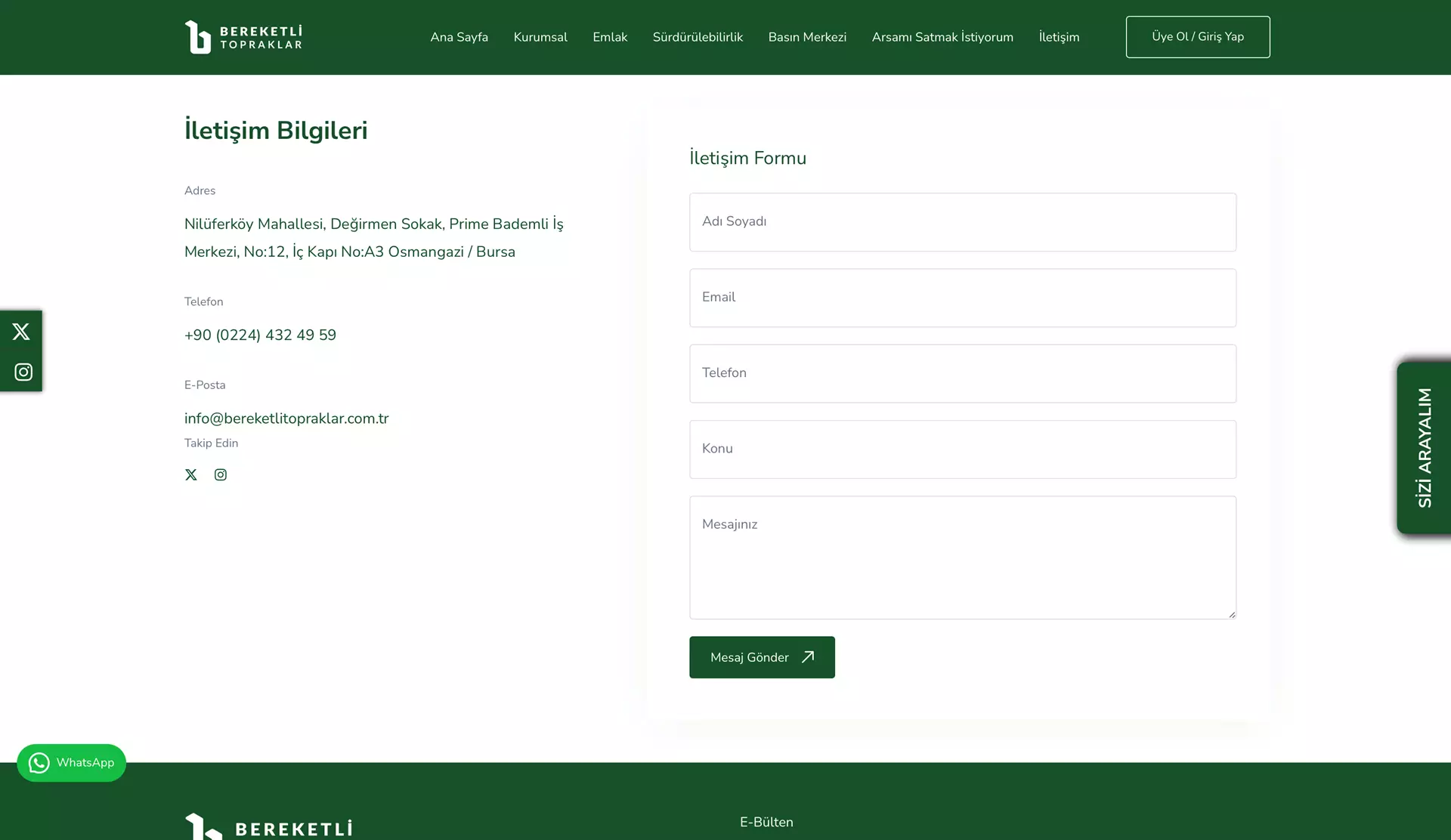This screenshot has height=840, width=1451.
Task: Click the Konu input field
Action: 962,448
